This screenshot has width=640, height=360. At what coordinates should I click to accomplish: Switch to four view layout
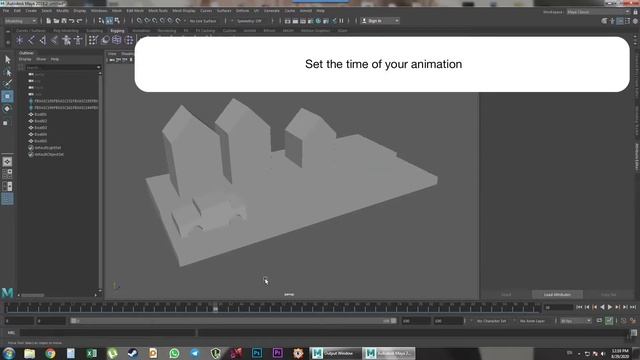[7, 174]
